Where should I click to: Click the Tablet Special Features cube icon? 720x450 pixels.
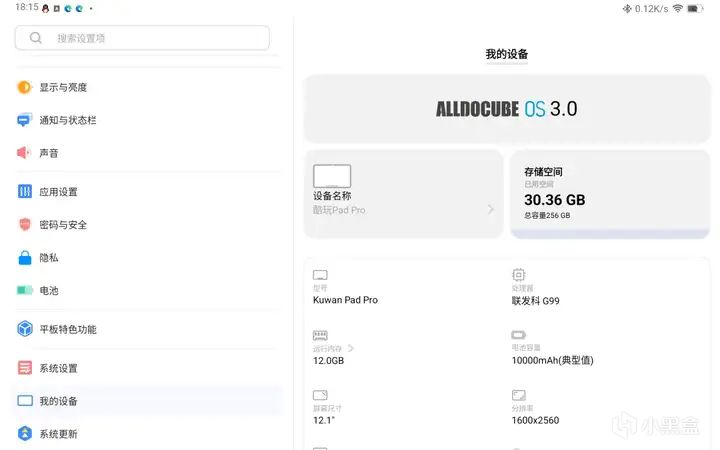tap(25, 329)
